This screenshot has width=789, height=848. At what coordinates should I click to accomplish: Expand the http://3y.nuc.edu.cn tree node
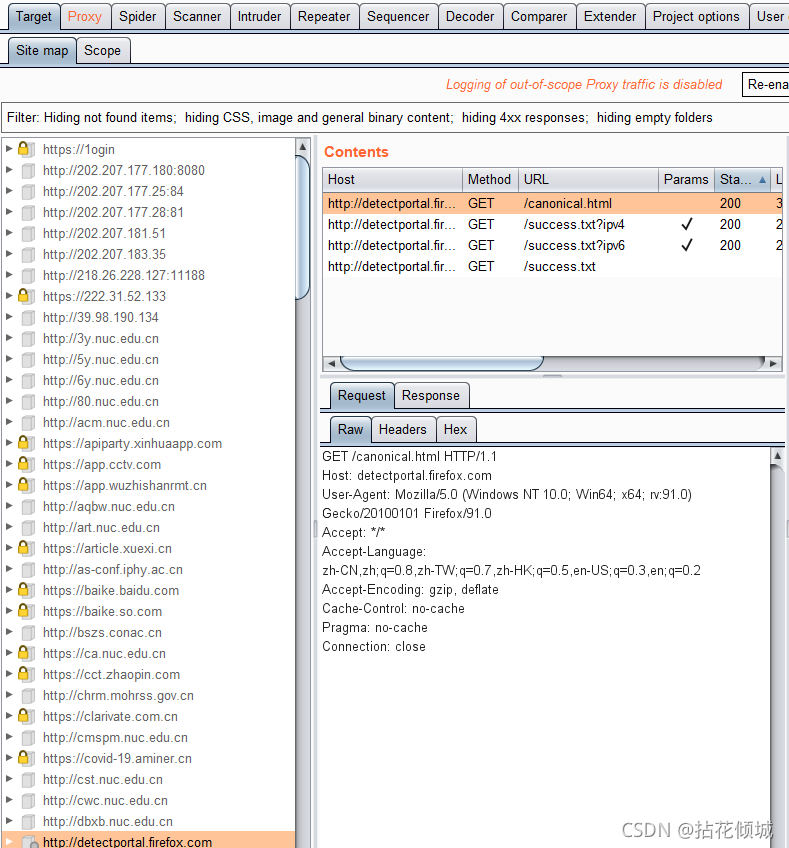pyautogui.click(x=9, y=337)
